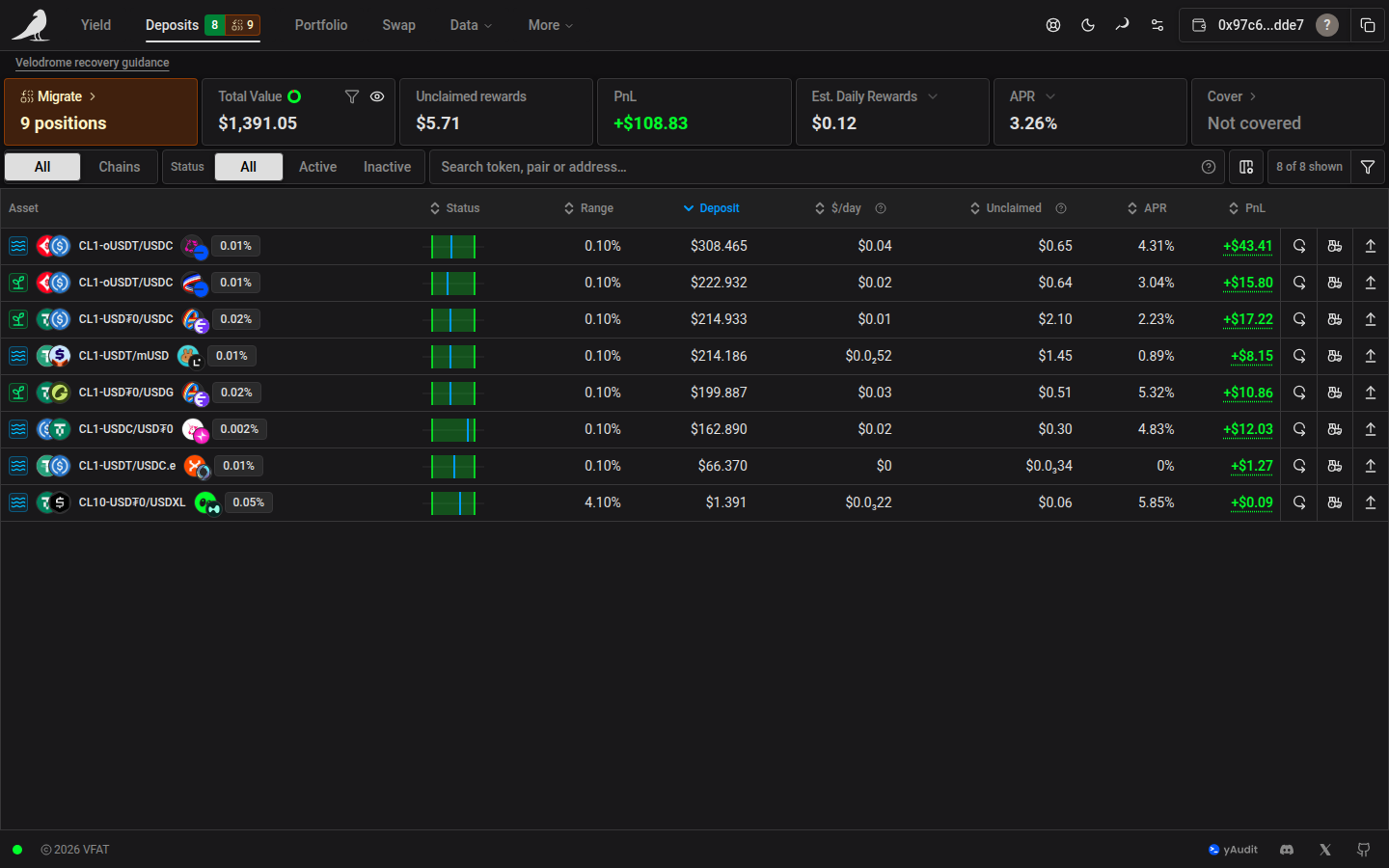1389x868 pixels.
Task: Click range bar of CL10-USD₮0/USDXL row
Action: [x=453, y=503]
